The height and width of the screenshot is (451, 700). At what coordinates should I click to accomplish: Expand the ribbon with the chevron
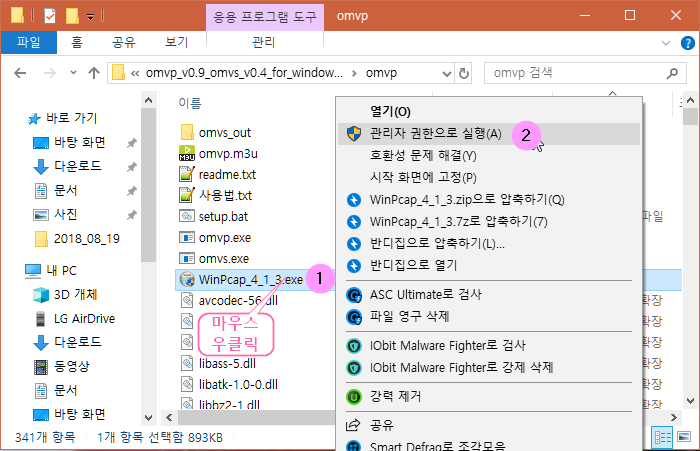[666, 43]
